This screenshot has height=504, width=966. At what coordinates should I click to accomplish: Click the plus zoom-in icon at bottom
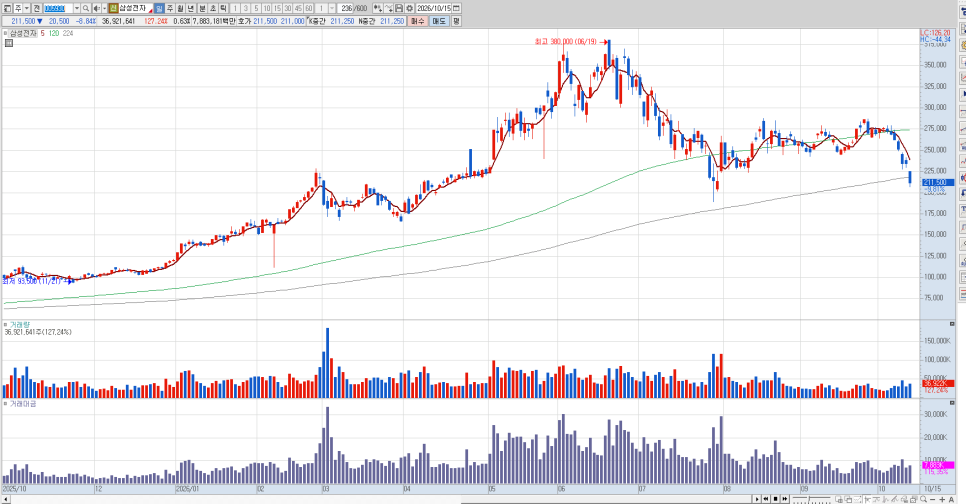click(x=942, y=500)
